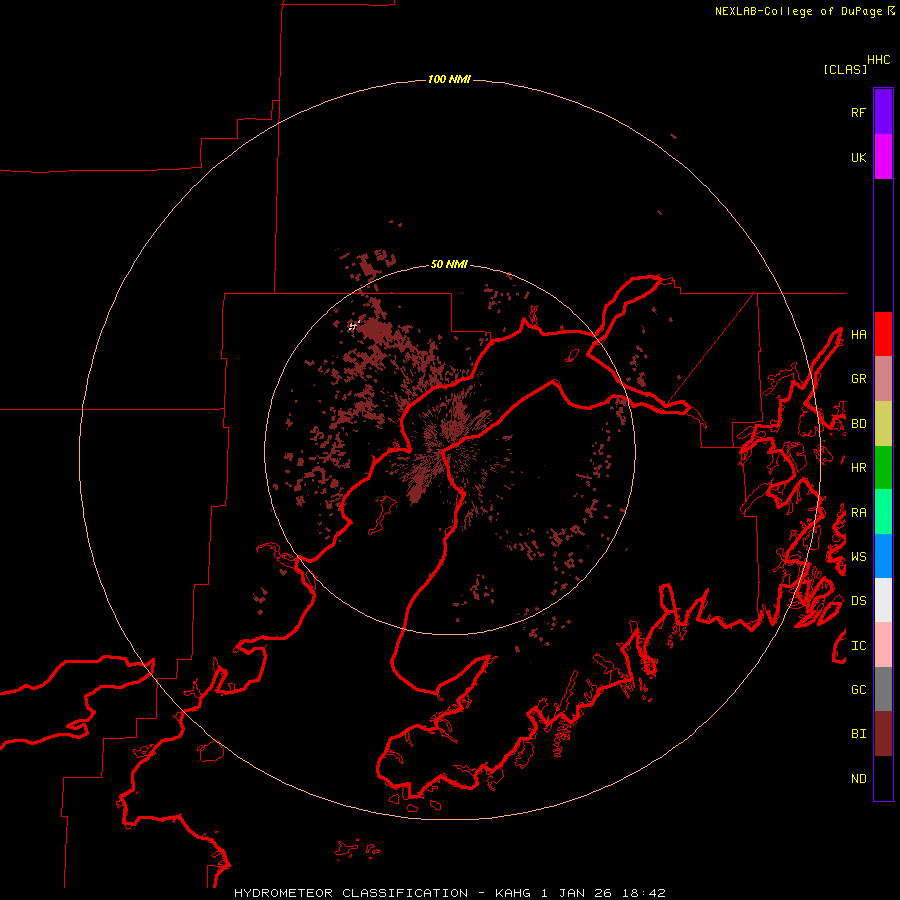
Task: Click the IC ice crystals pink swatch
Action: coord(883,645)
